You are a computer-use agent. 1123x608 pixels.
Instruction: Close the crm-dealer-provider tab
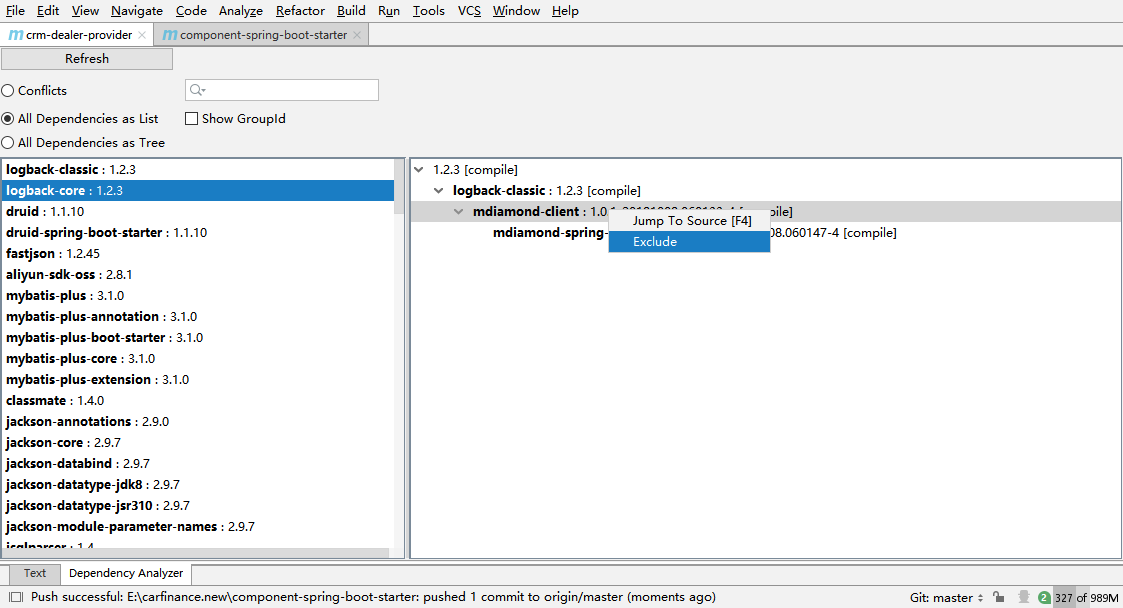(142, 35)
